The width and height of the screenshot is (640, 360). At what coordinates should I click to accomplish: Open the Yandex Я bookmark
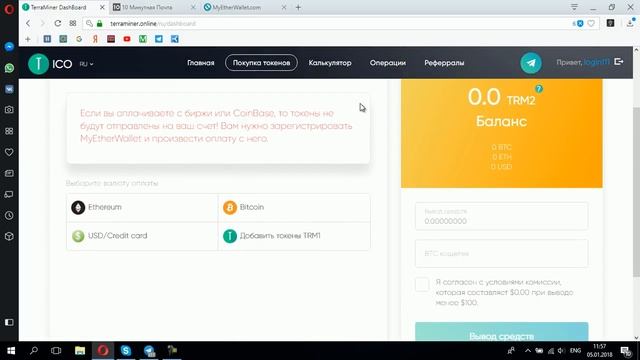coord(95,39)
